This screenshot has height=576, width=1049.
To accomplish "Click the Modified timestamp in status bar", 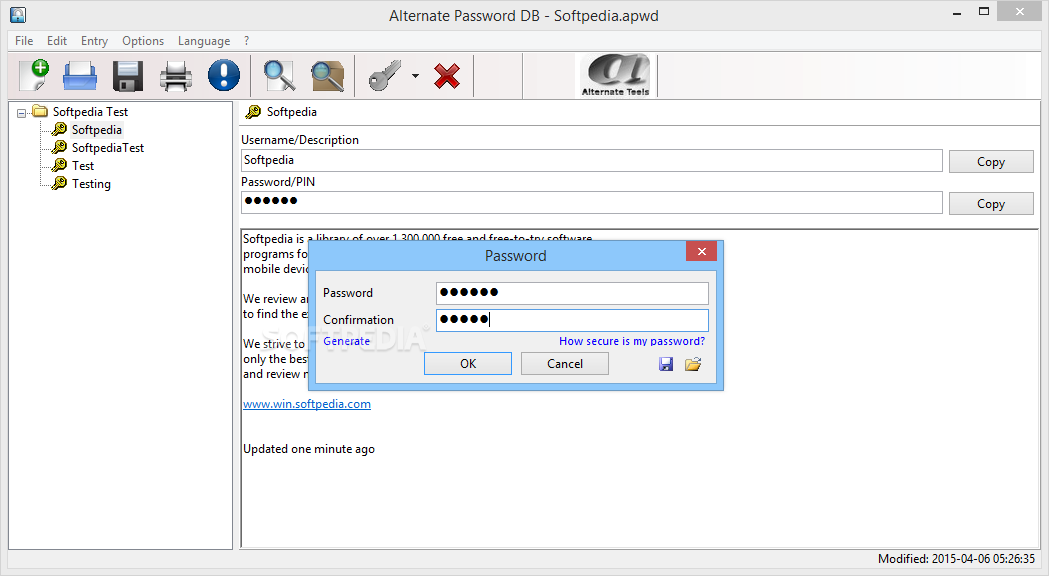I will click(x=956, y=559).
